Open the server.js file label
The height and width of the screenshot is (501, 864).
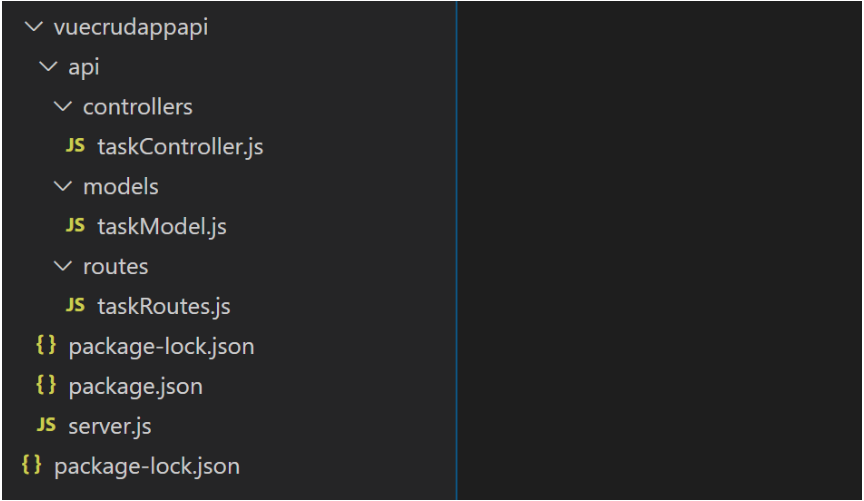click(110, 427)
